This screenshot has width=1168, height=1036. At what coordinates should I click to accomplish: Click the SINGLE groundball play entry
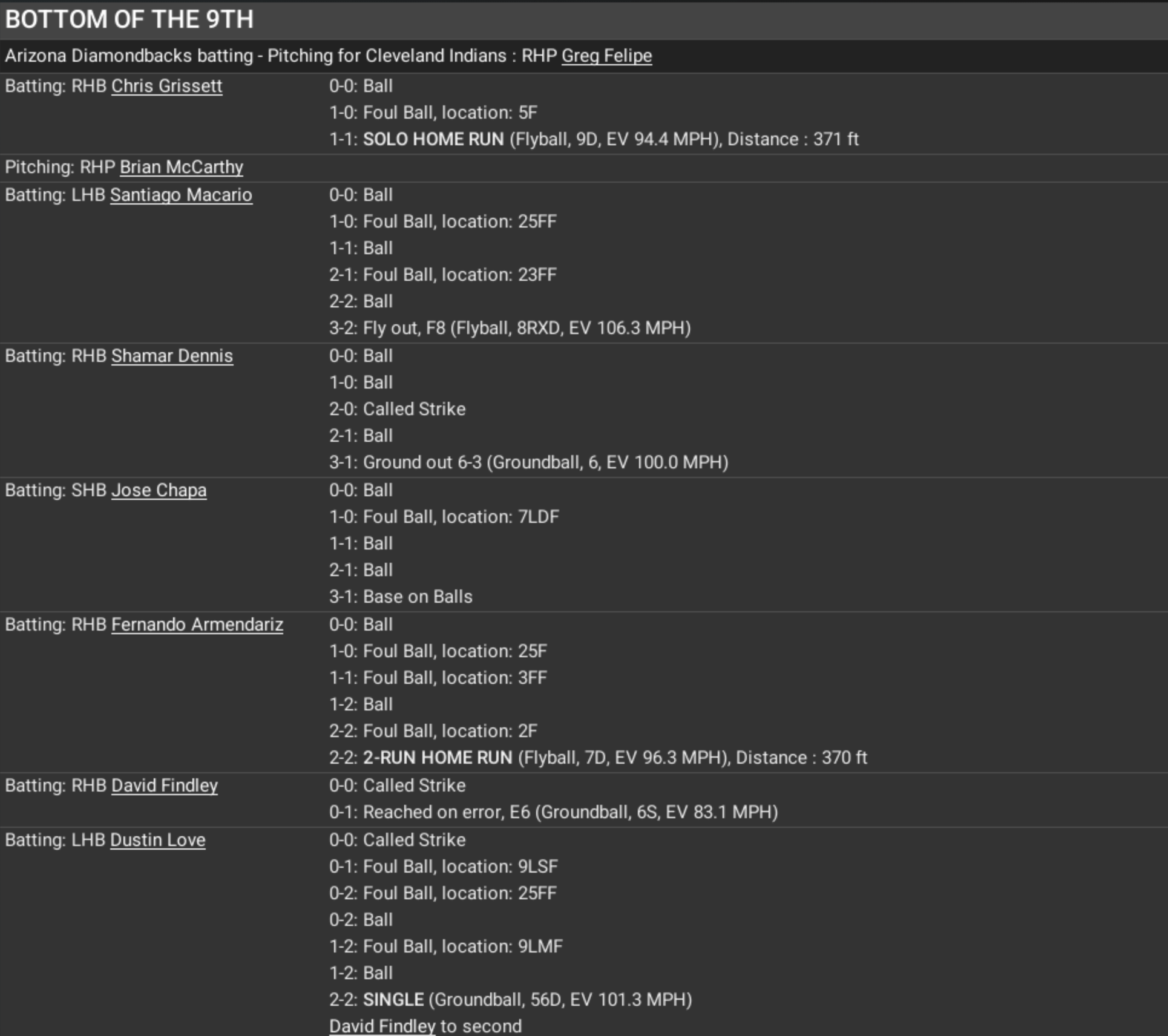(393, 1000)
